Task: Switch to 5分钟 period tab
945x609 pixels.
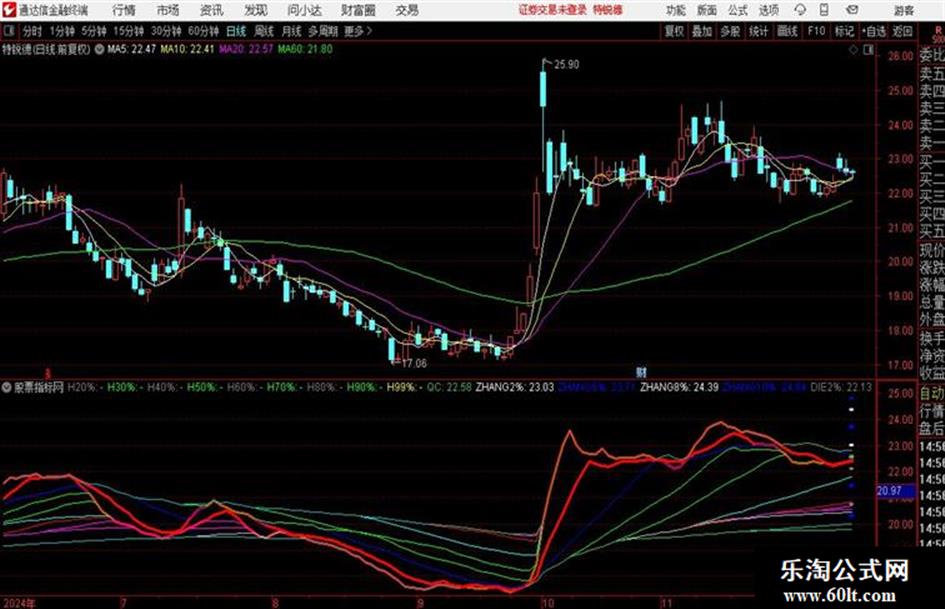Action: (94, 31)
